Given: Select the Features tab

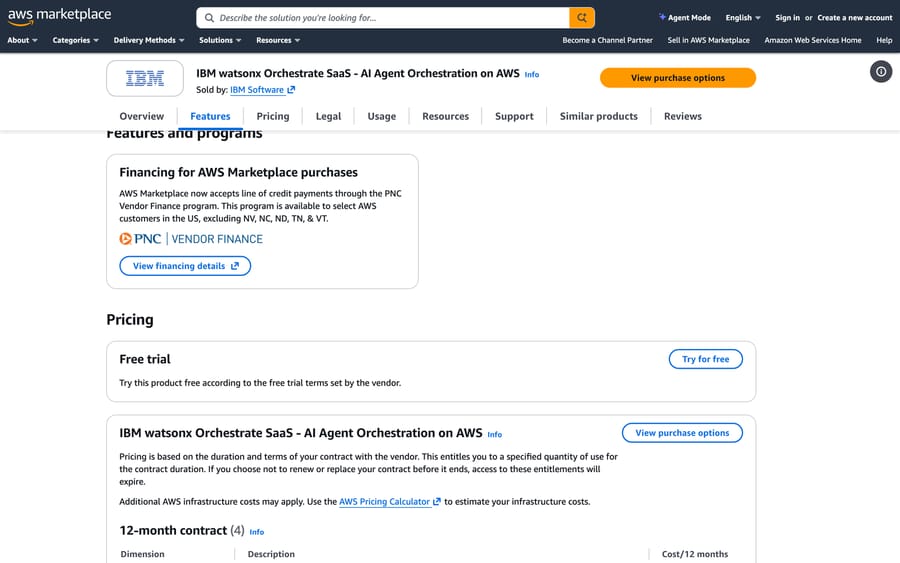Looking at the screenshot, I should pos(210,116).
